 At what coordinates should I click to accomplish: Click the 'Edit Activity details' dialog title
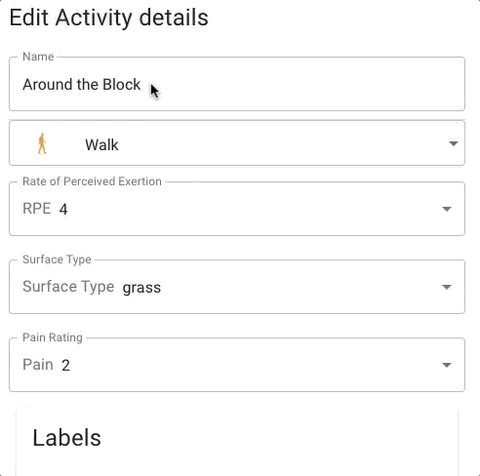click(109, 18)
